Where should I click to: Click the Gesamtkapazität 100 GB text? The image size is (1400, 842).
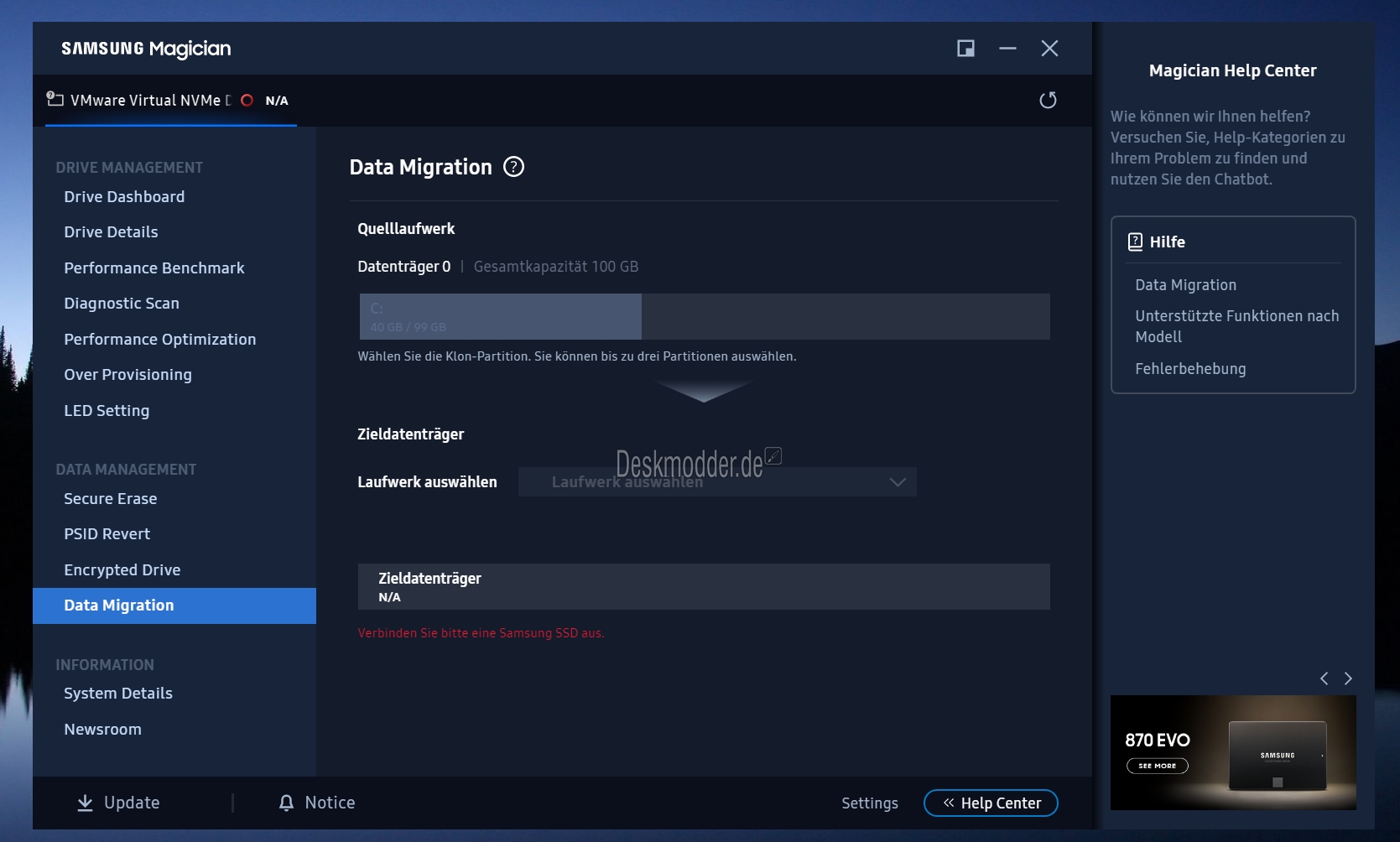tap(556, 266)
